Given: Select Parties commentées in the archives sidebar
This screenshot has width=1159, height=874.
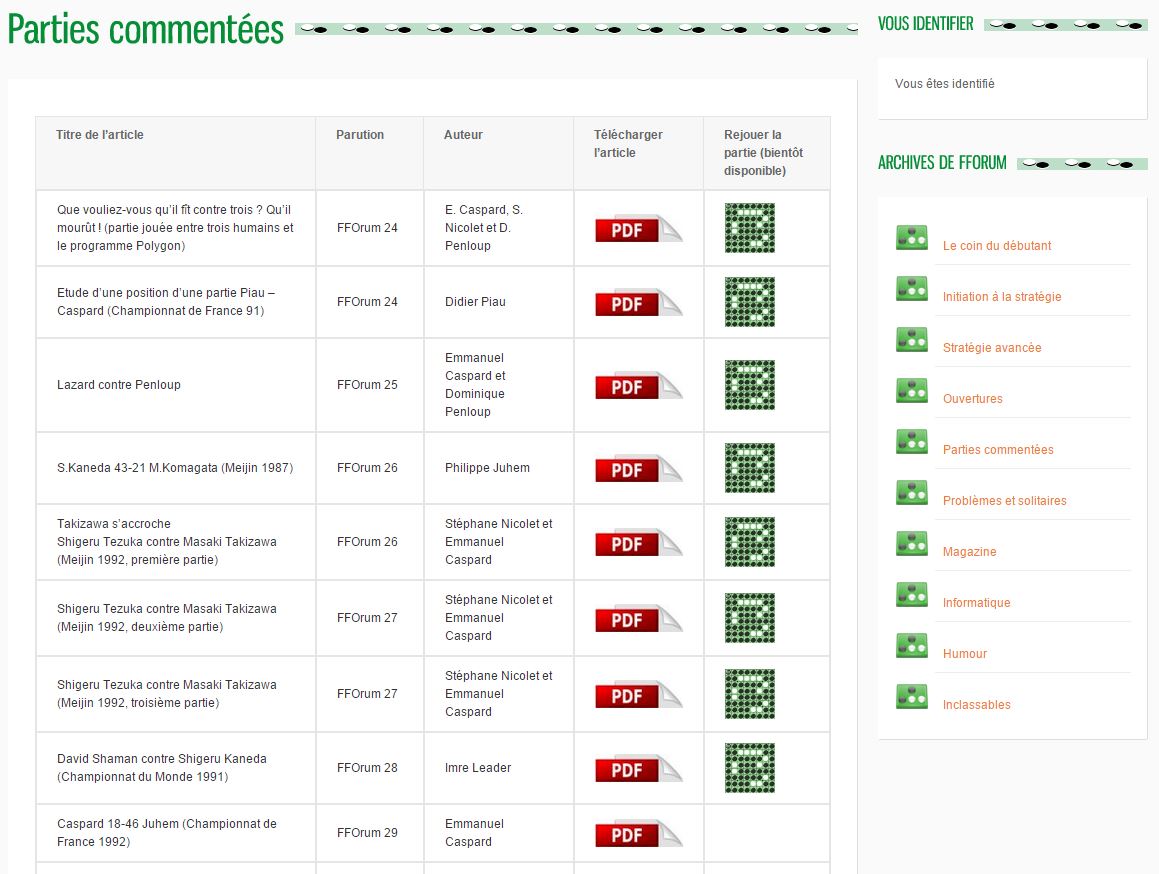Looking at the screenshot, I should [997, 450].
